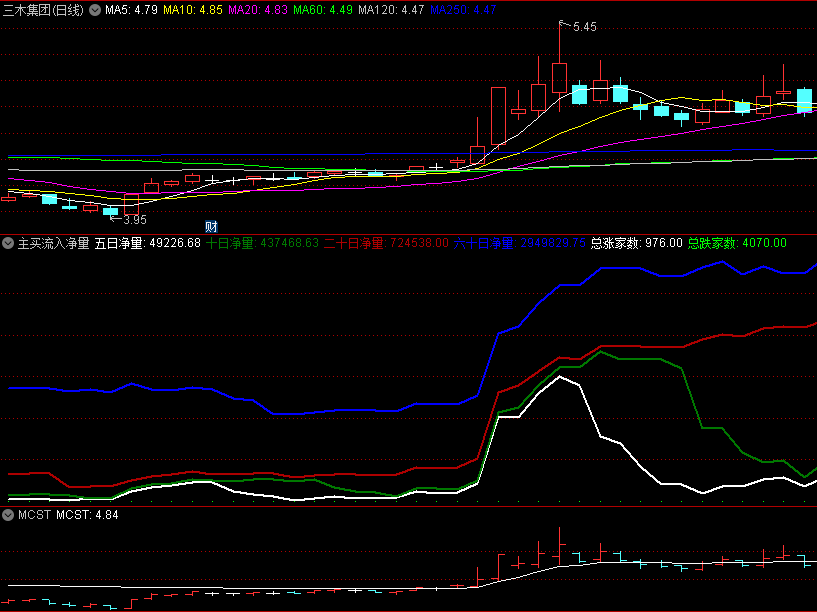Click the 十日净量: 437468.63 value

click(262, 243)
